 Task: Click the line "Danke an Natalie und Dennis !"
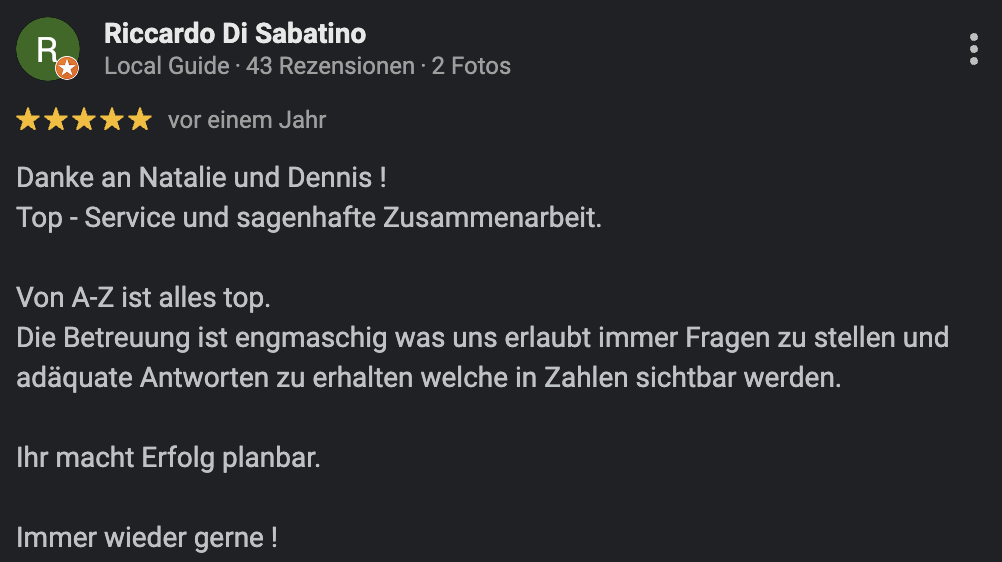click(x=201, y=179)
